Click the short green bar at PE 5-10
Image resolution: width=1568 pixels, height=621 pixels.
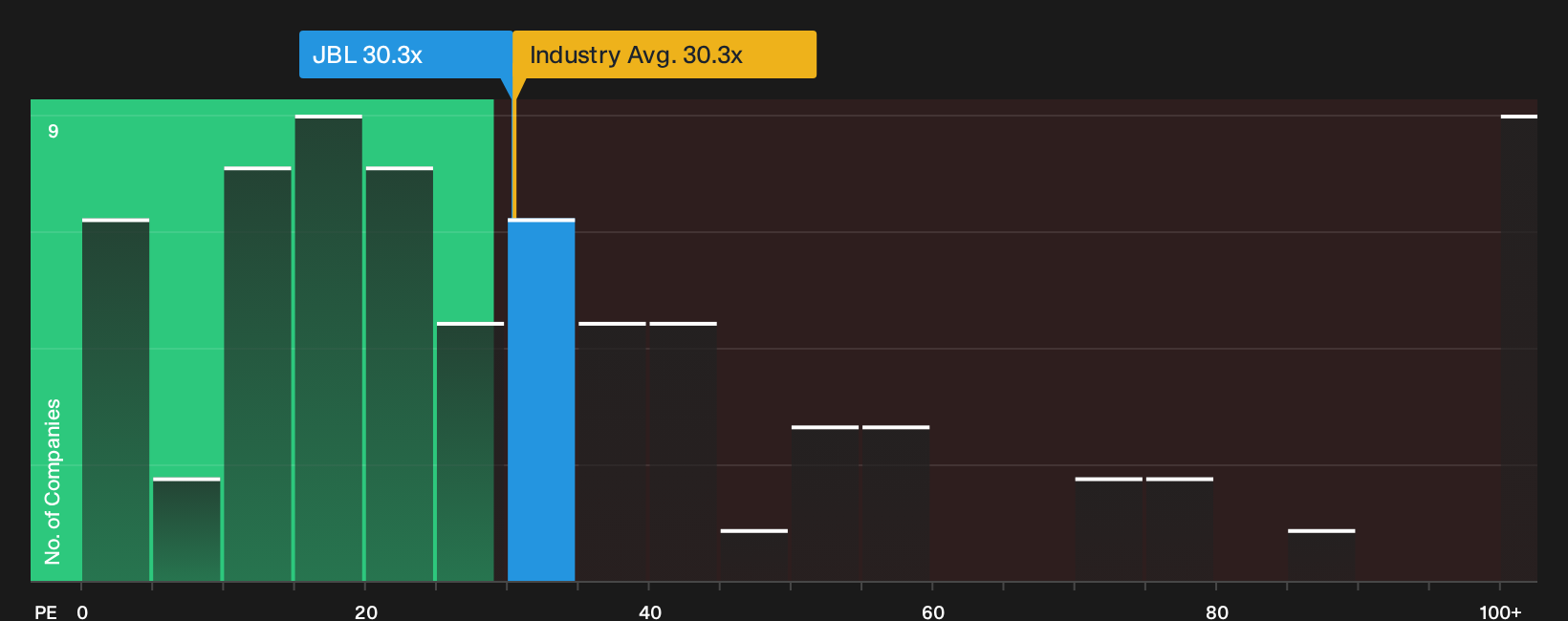pos(186,530)
